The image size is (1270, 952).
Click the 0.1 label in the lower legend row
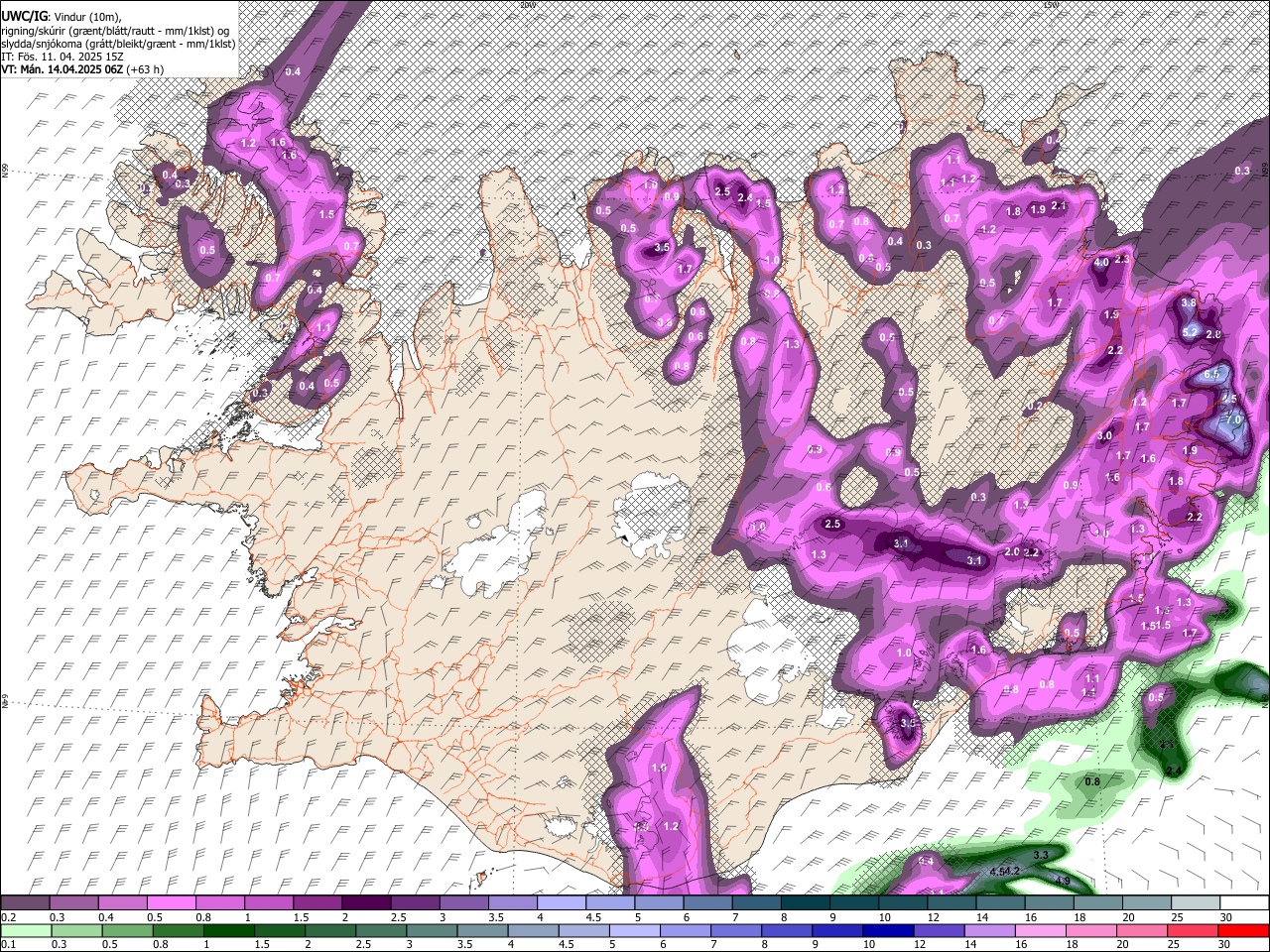[x=8, y=944]
